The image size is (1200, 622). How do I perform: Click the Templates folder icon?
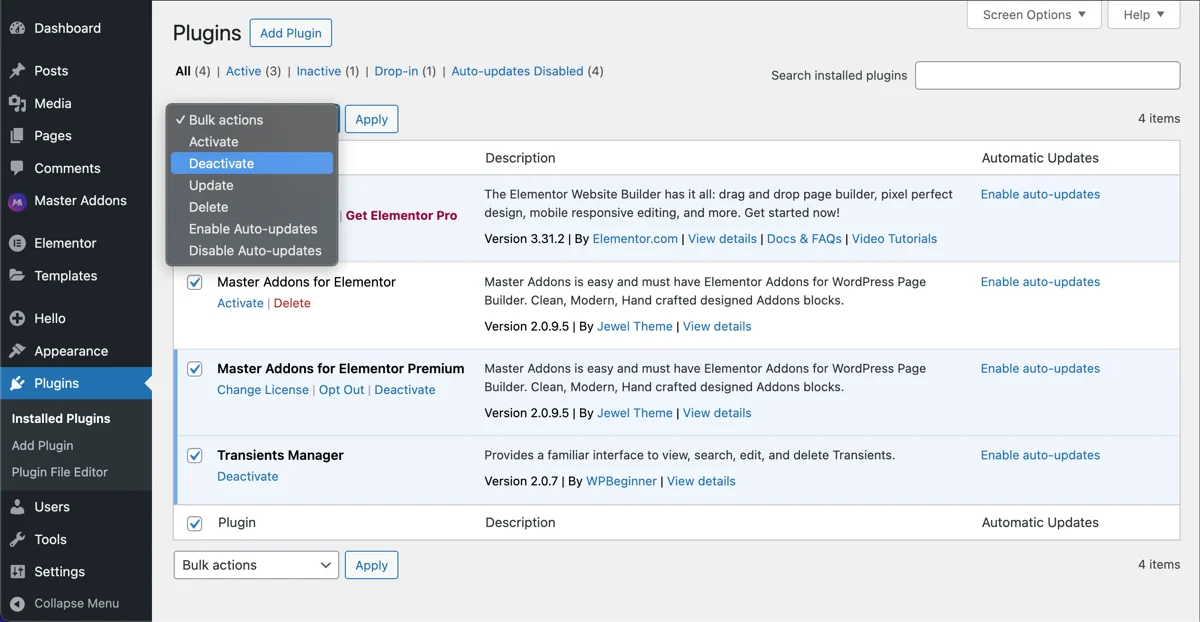coord(17,276)
